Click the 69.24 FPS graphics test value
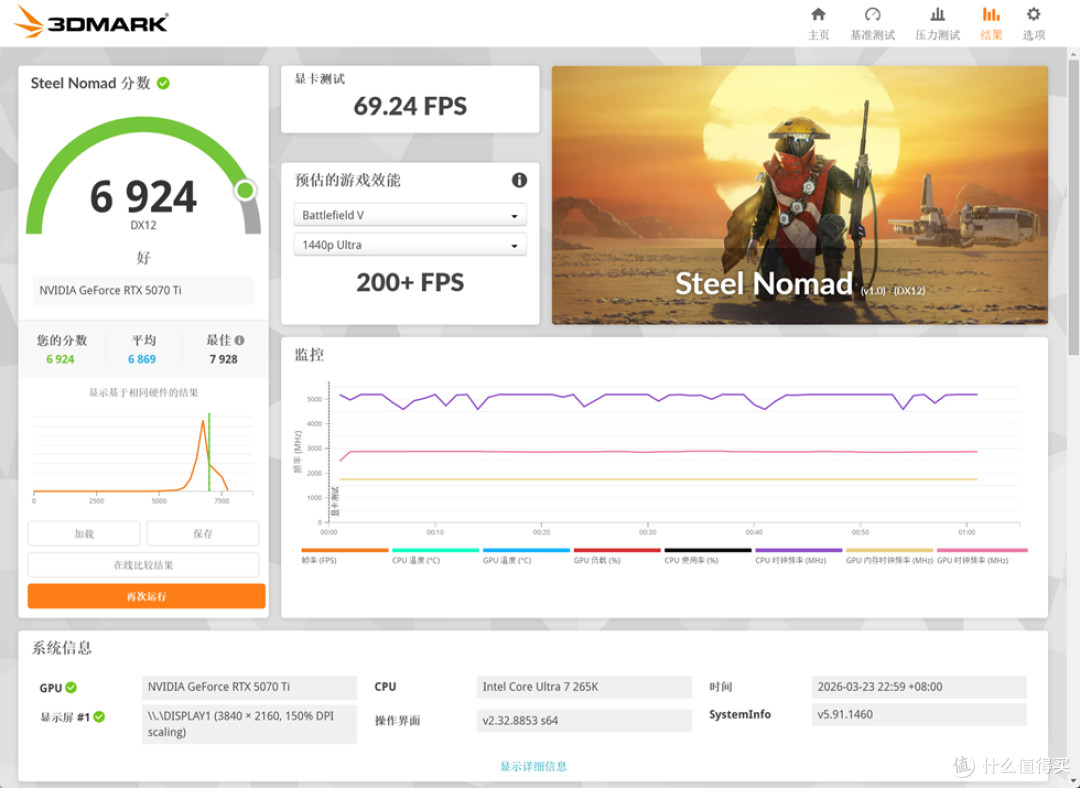The height and width of the screenshot is (788, 1080). (x=410, y=106)
